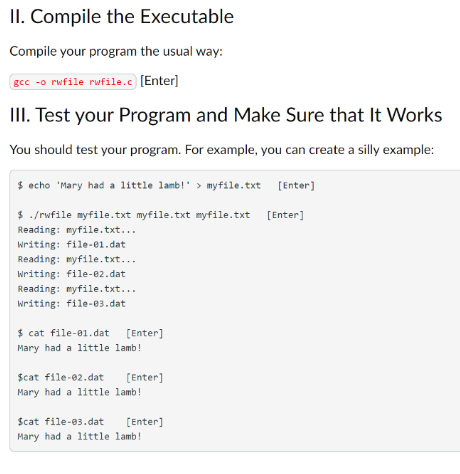Click the third 'Reading: myfile.txt...' line
This screenshot has height=474, width=460.
pyautogui.click(x=77, y=289)
